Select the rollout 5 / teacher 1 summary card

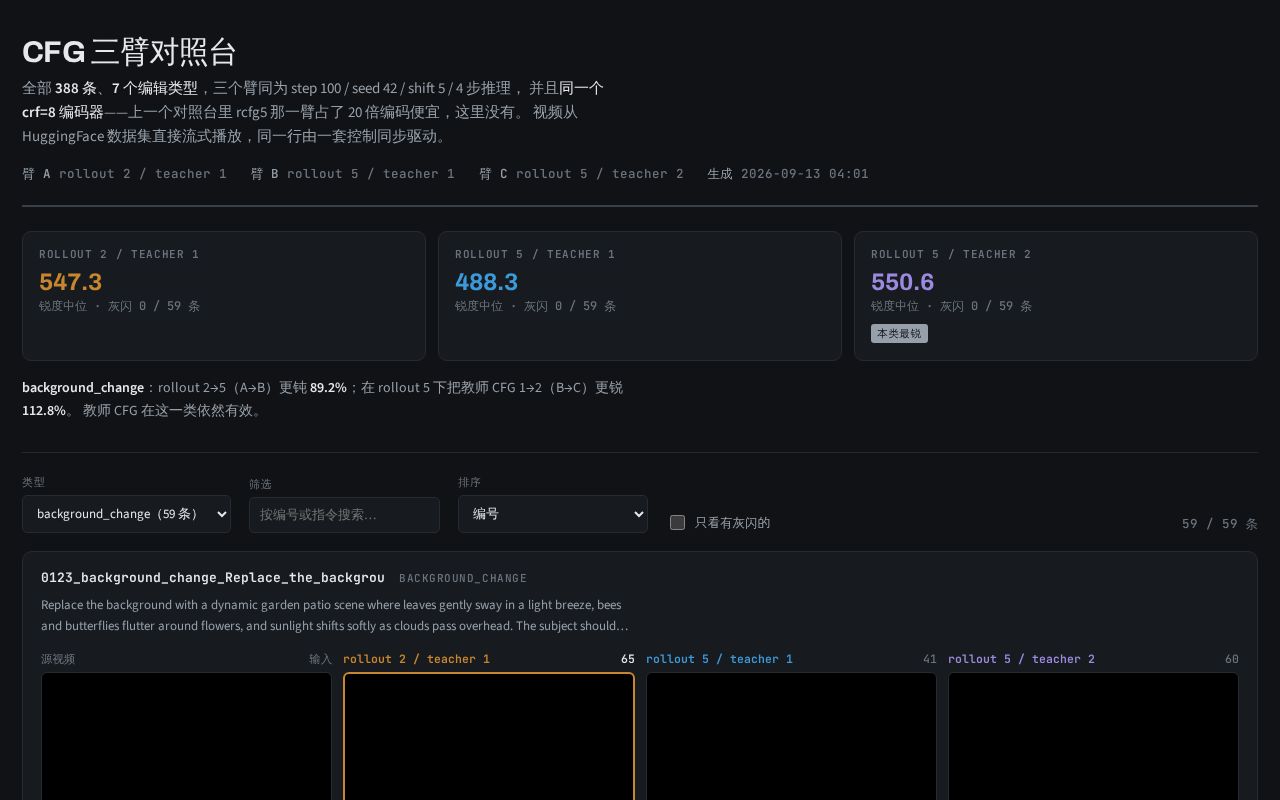point(640,296)
